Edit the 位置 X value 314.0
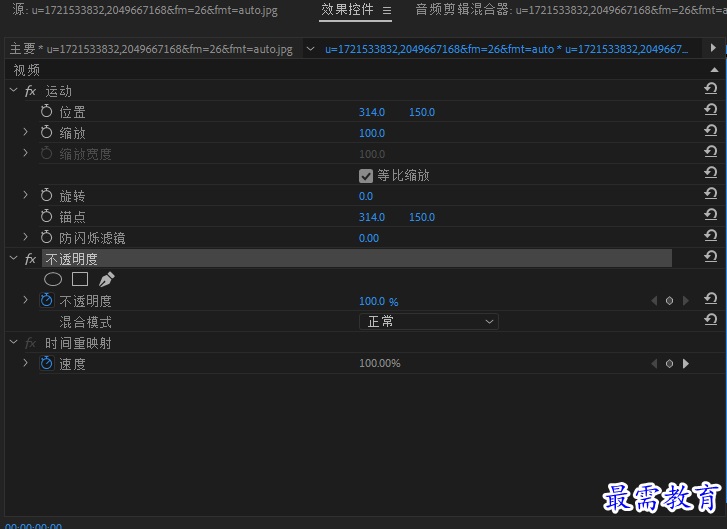Screen dimensions: 727x529 (x=372, y=112)
